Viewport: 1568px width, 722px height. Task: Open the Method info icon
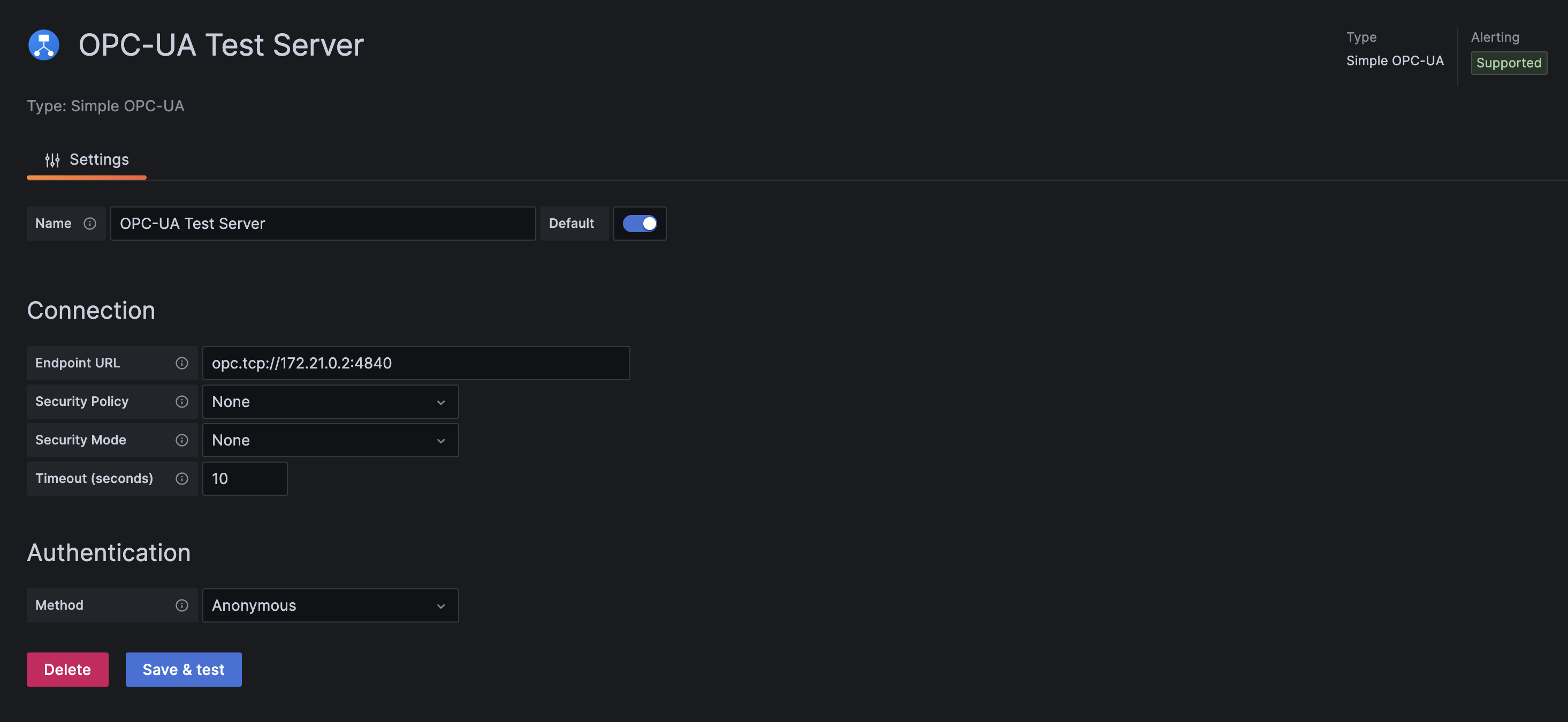click(x=181, y=605)
